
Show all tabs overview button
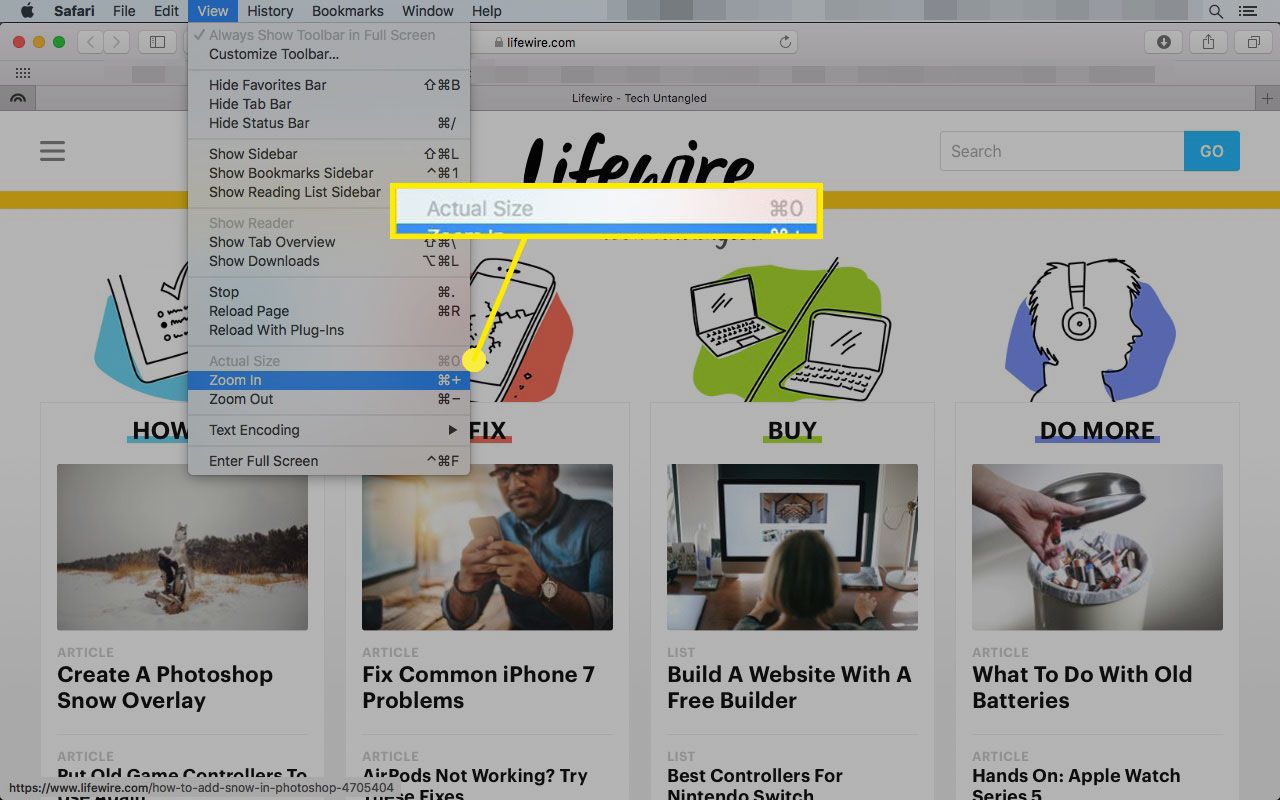coord(1253,42)
